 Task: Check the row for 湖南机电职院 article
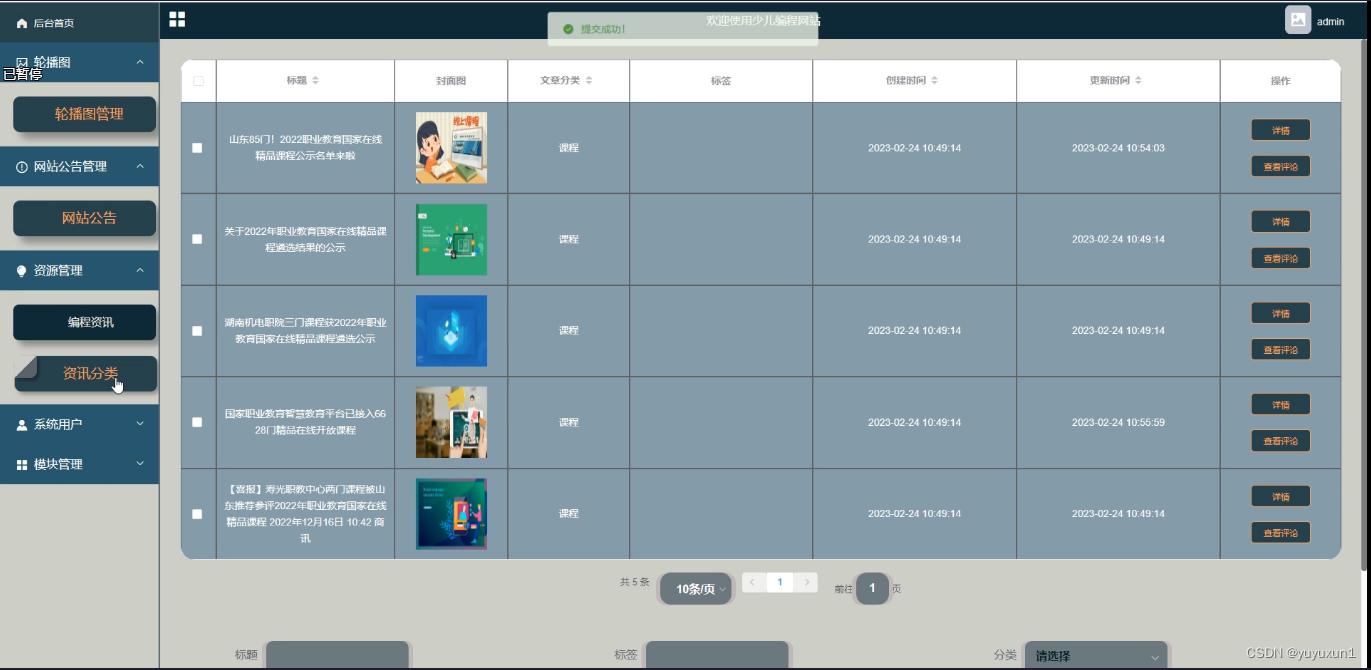click(197, 331)
